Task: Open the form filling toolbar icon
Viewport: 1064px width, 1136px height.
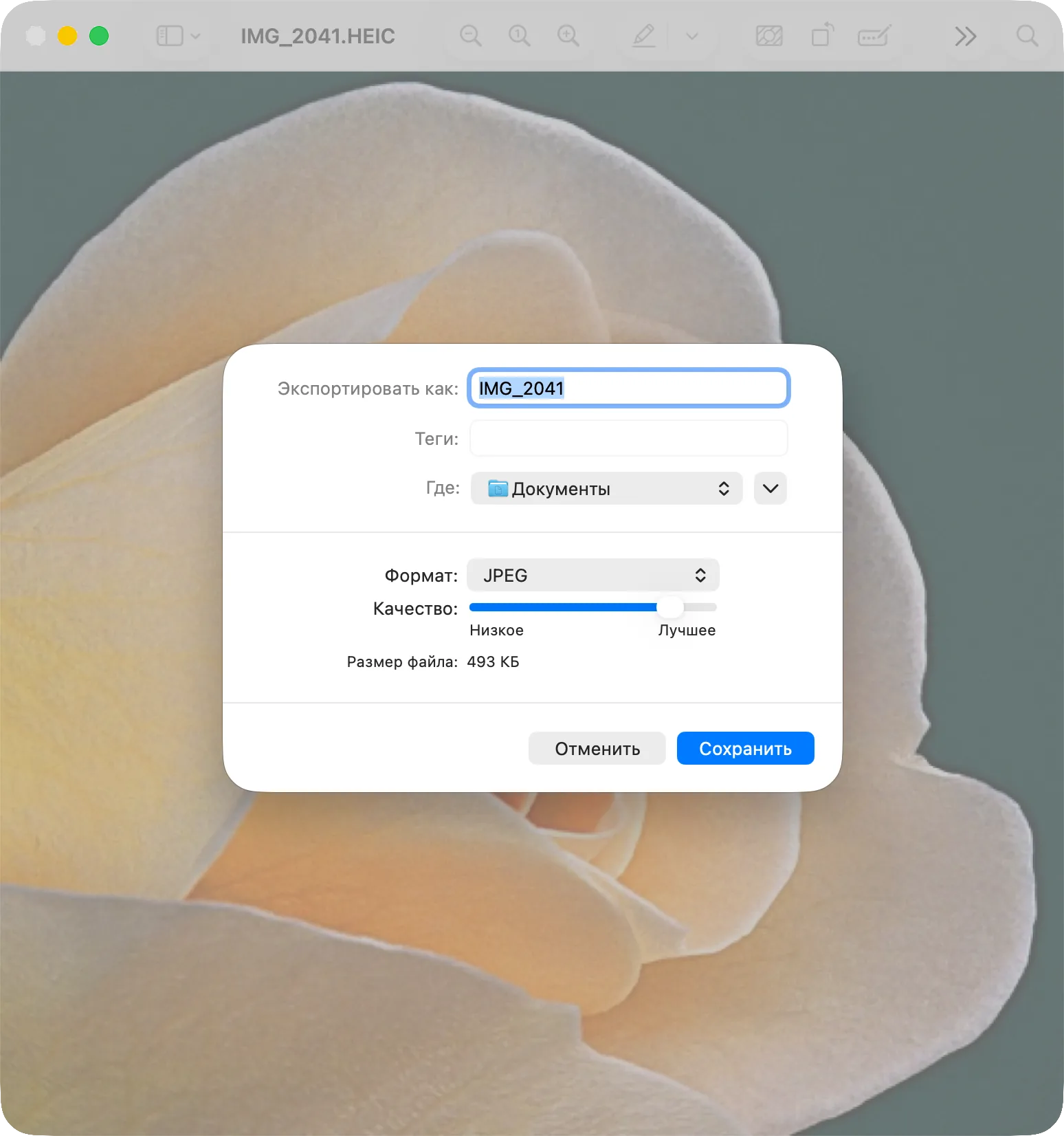Action: point(874,36)
